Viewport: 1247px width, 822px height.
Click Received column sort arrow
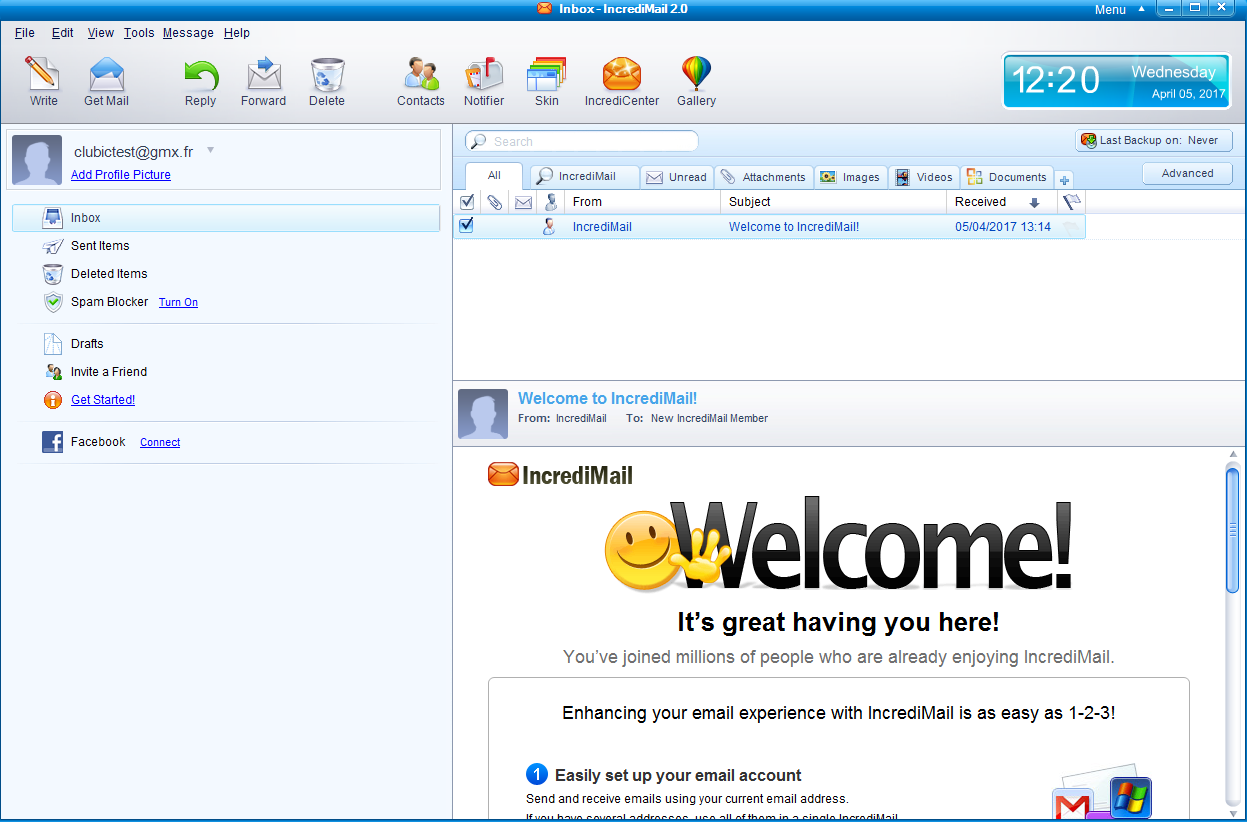coord(1034,202)
